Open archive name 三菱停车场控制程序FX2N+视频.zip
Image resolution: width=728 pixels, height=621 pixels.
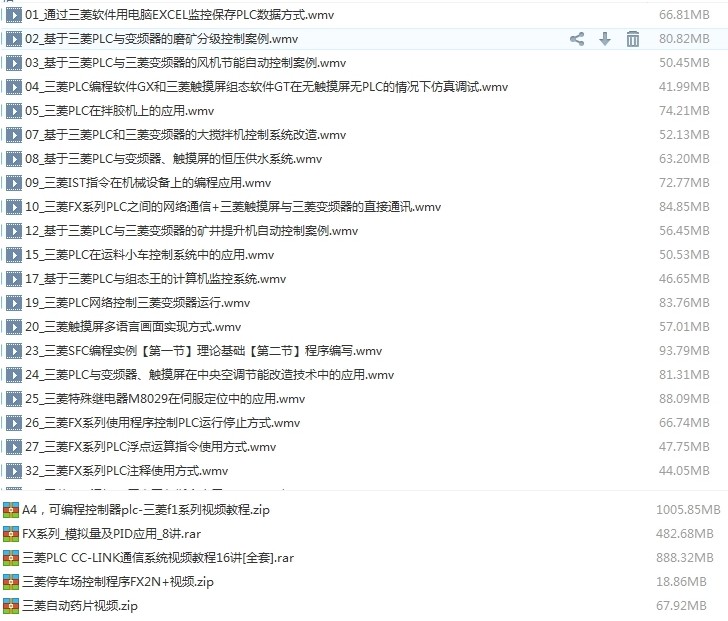(x=118, y=582)
